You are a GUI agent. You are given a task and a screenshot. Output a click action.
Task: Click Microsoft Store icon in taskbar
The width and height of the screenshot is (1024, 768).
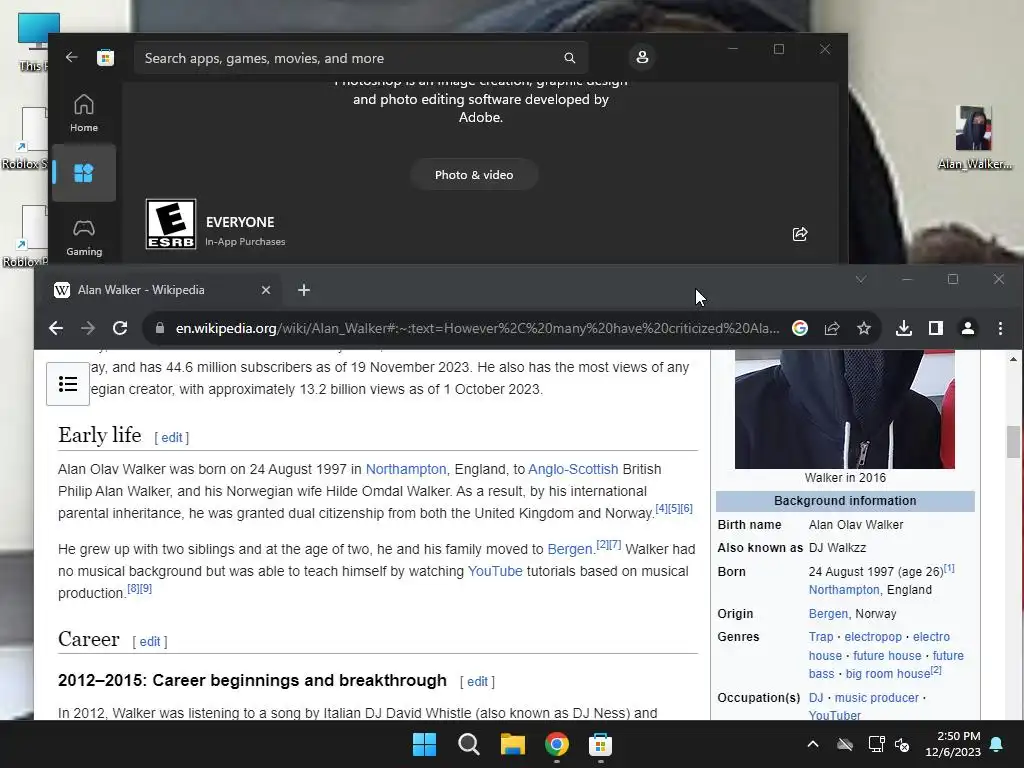600,744
